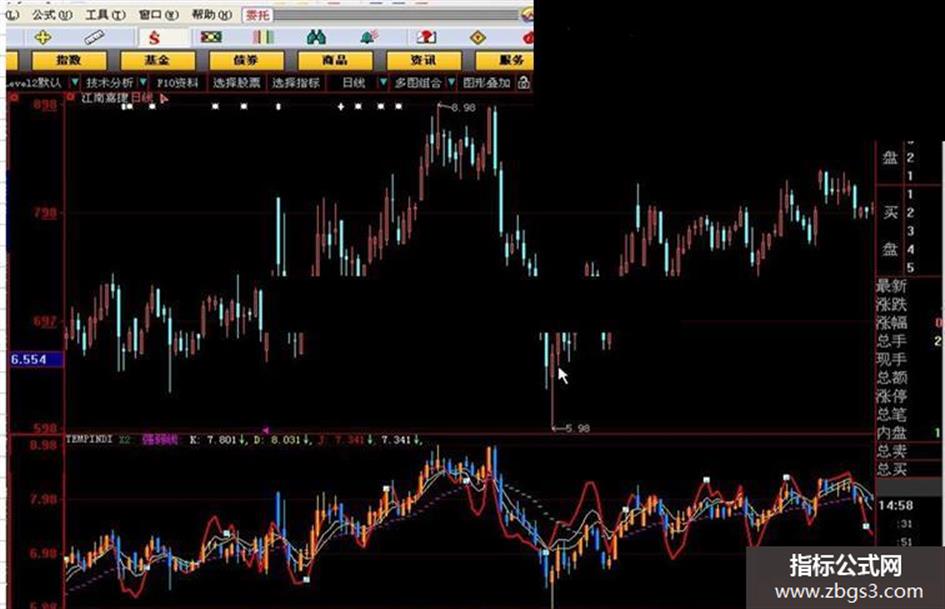Click the Level2默认 toolbar button

[36, 83]
